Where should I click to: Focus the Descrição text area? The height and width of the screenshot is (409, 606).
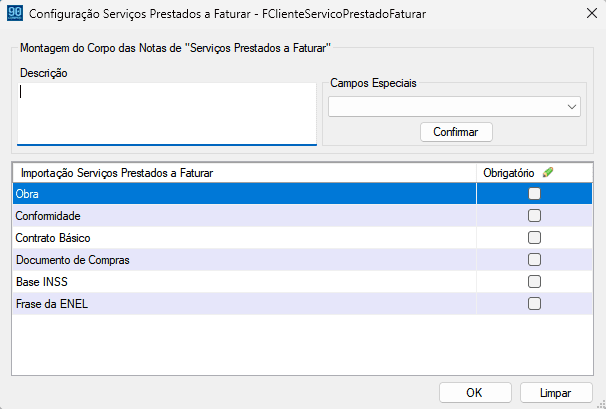point(167,114)
